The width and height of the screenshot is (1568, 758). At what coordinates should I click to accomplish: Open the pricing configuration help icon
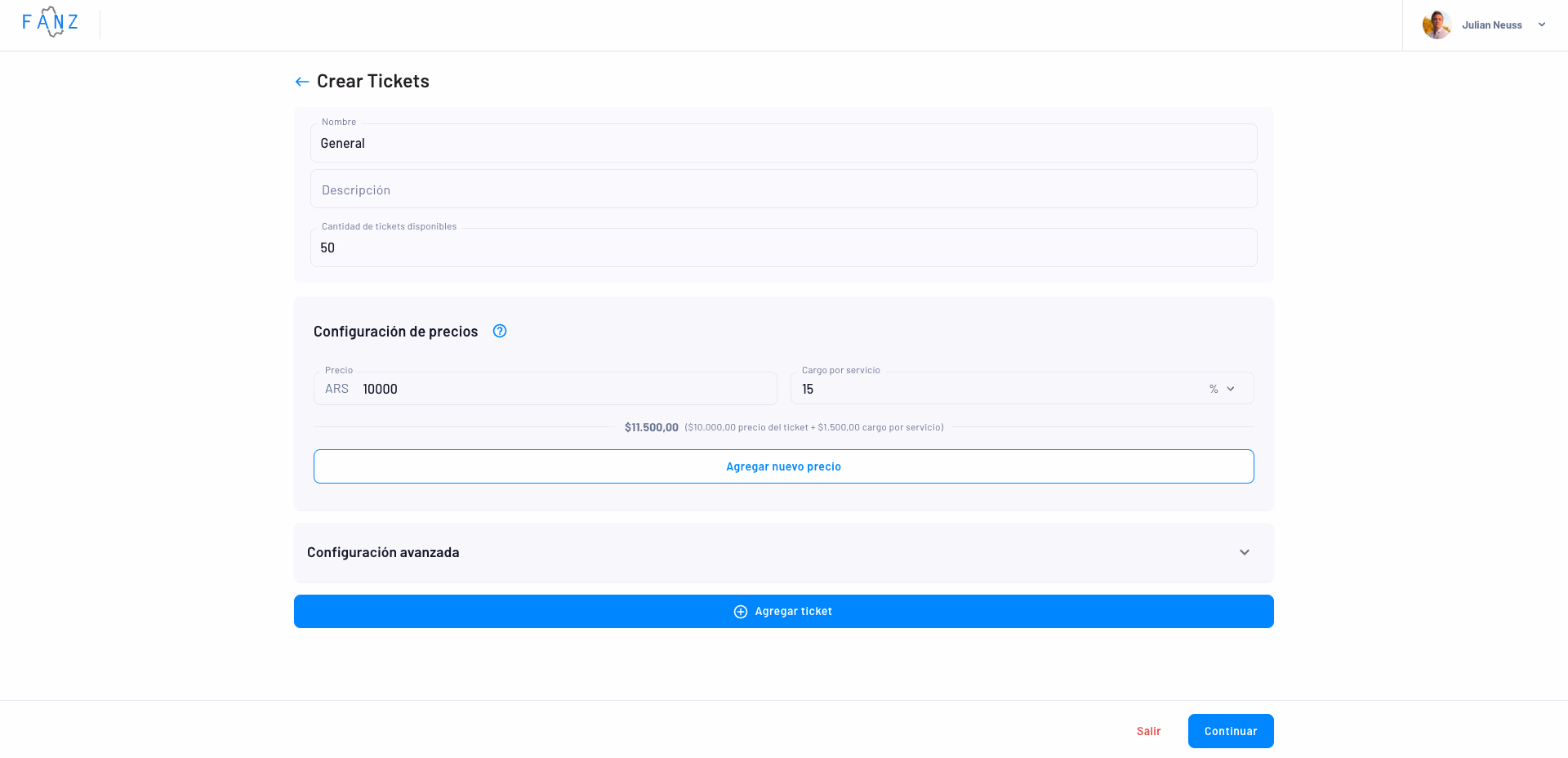500,331
